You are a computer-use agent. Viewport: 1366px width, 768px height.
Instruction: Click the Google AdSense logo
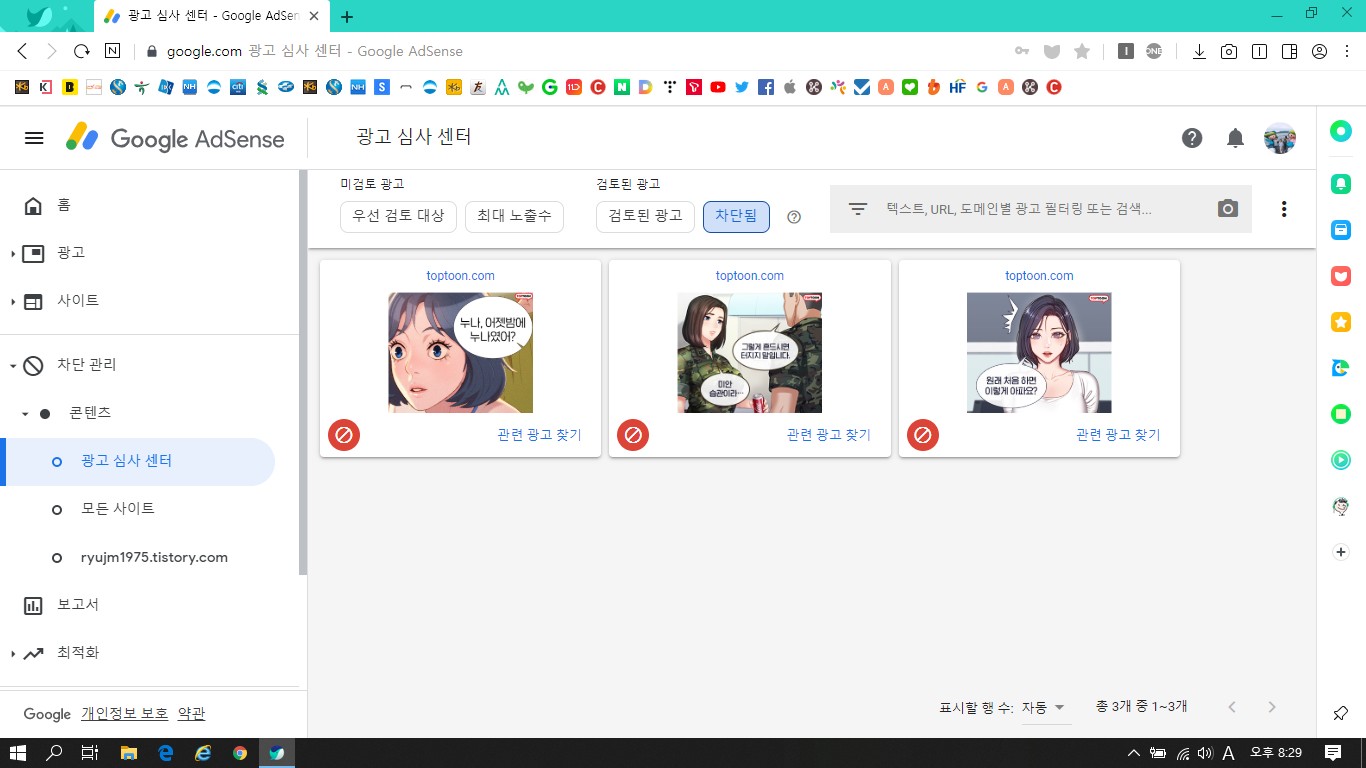(x=175, y=139)
